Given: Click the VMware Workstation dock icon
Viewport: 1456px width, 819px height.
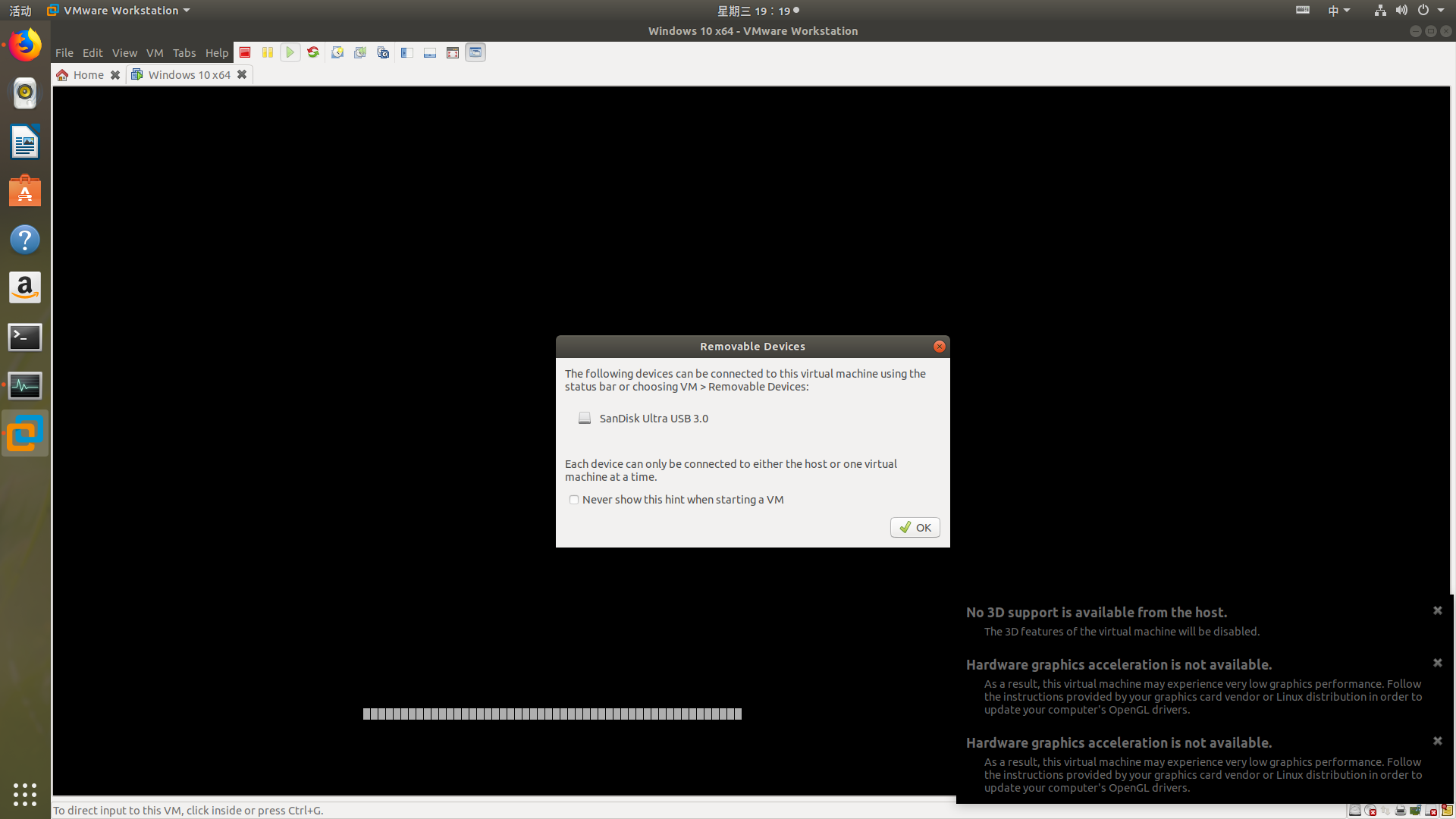Looking at the screenshot, I should (x=25, y=434).
